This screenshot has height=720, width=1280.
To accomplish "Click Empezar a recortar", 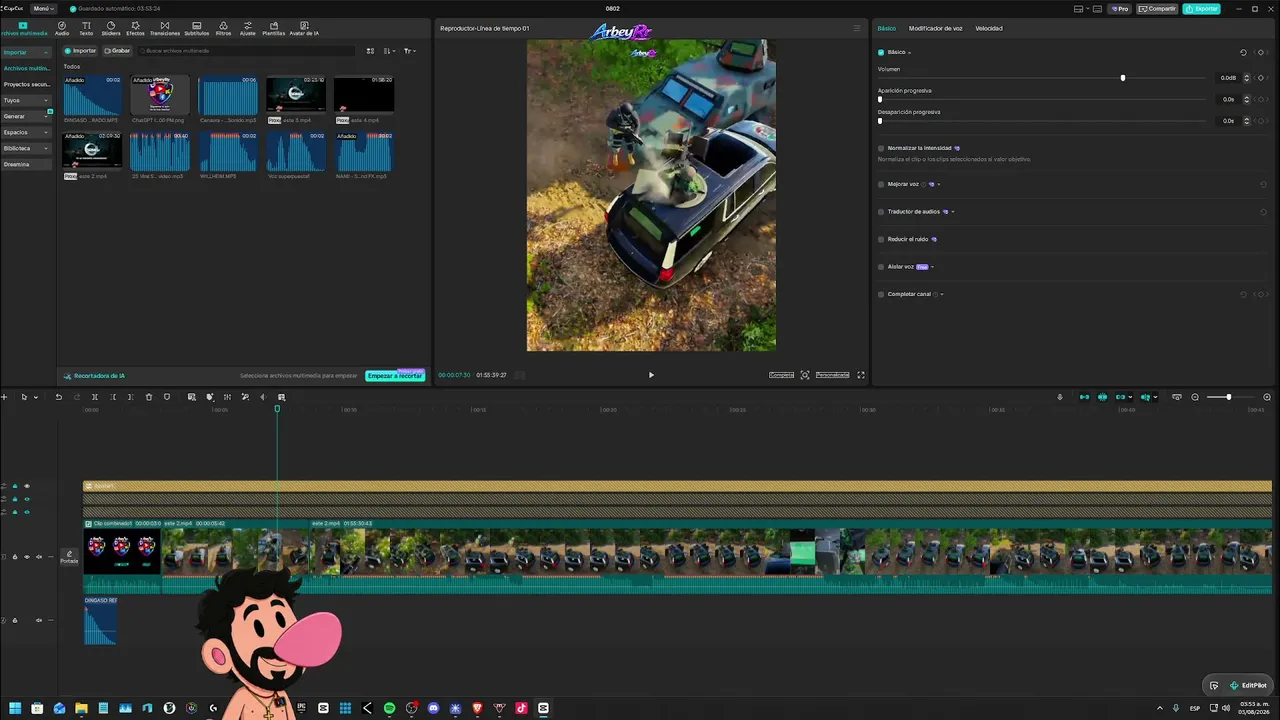I will pyautogui.click(x=395, y=376).
